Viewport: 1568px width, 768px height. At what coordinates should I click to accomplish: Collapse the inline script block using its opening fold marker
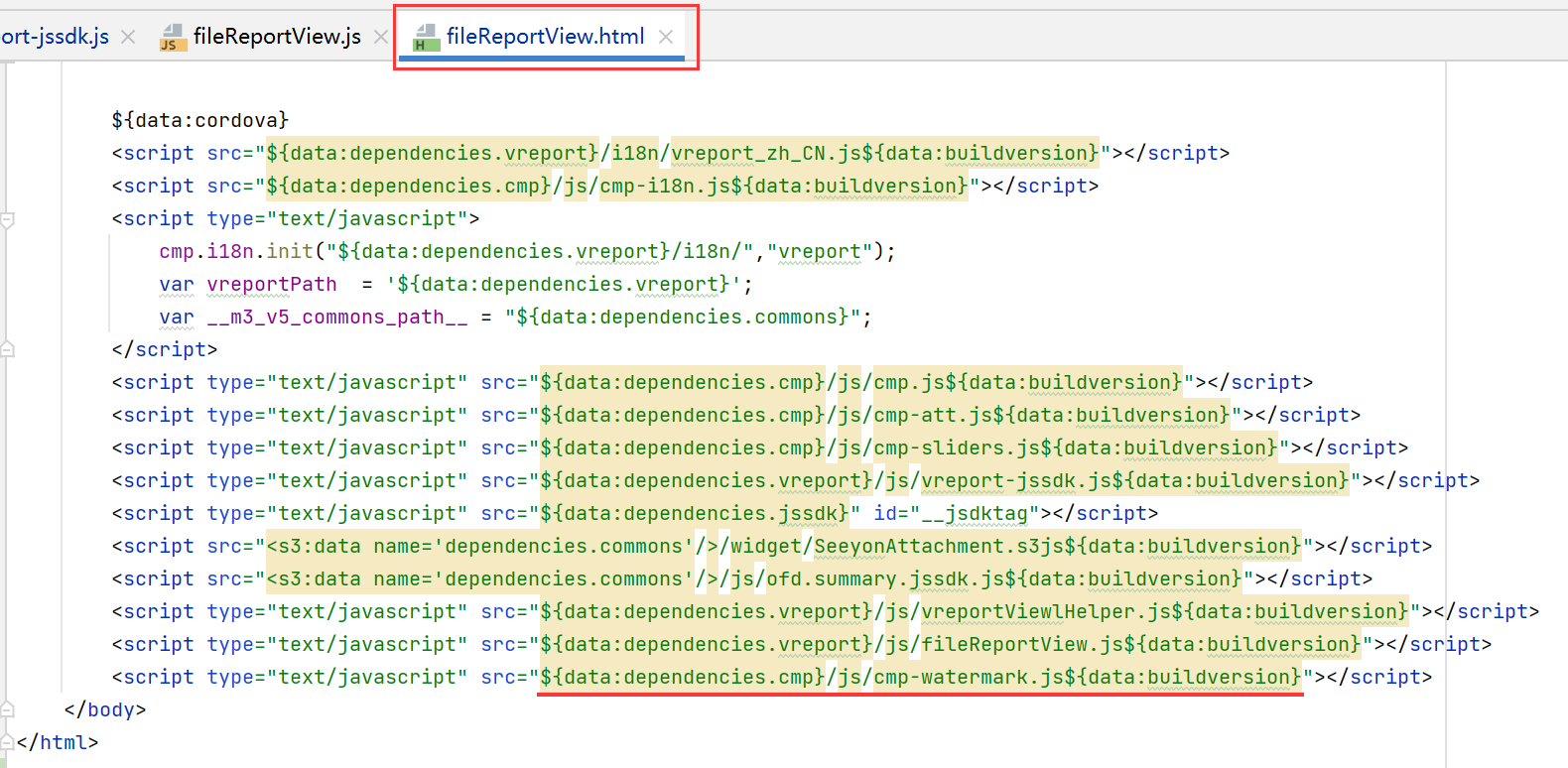(7, 220)
